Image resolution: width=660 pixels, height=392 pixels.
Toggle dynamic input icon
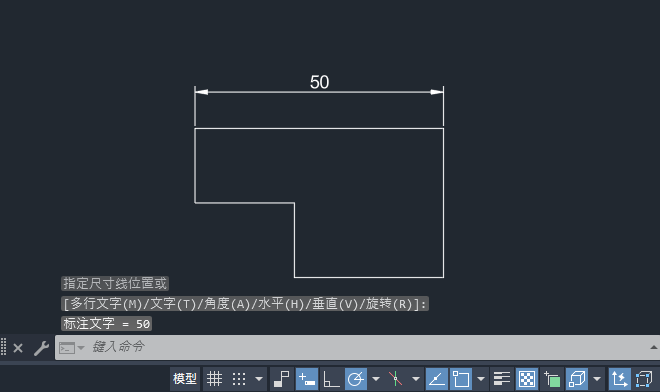(307, 379)
